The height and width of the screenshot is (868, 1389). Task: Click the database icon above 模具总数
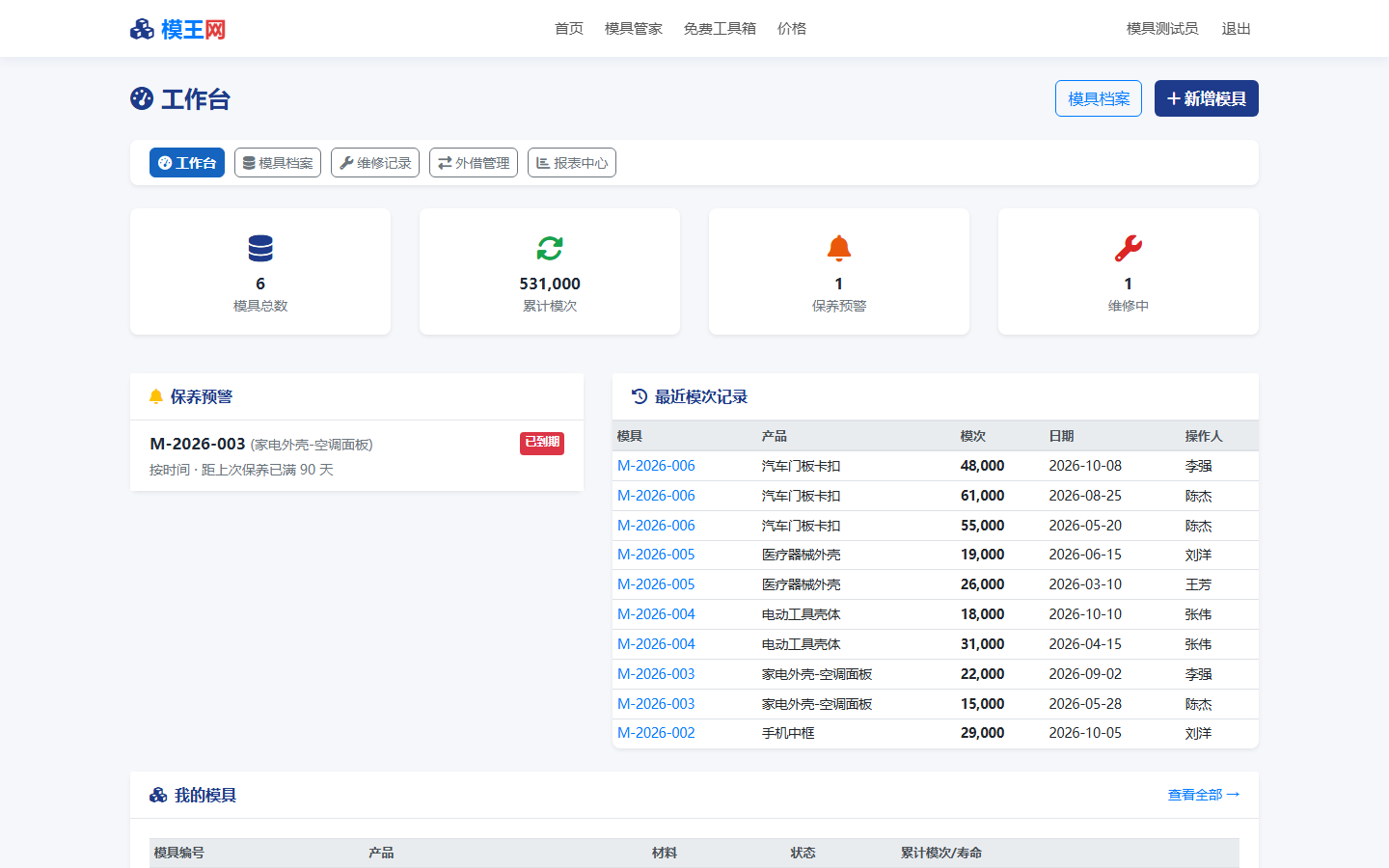click(260, 249)
